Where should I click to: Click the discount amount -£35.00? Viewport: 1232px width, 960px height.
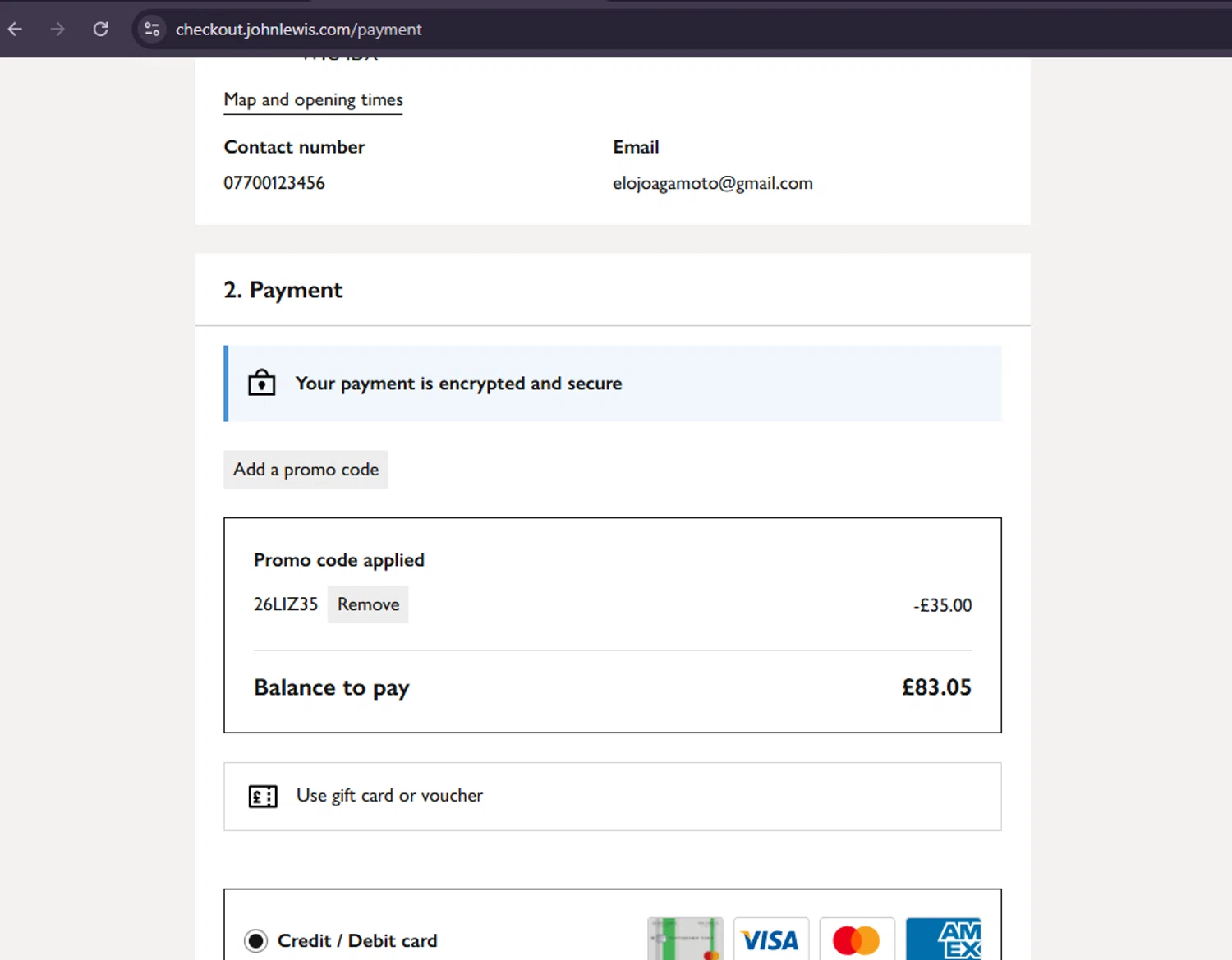point(942,605)
